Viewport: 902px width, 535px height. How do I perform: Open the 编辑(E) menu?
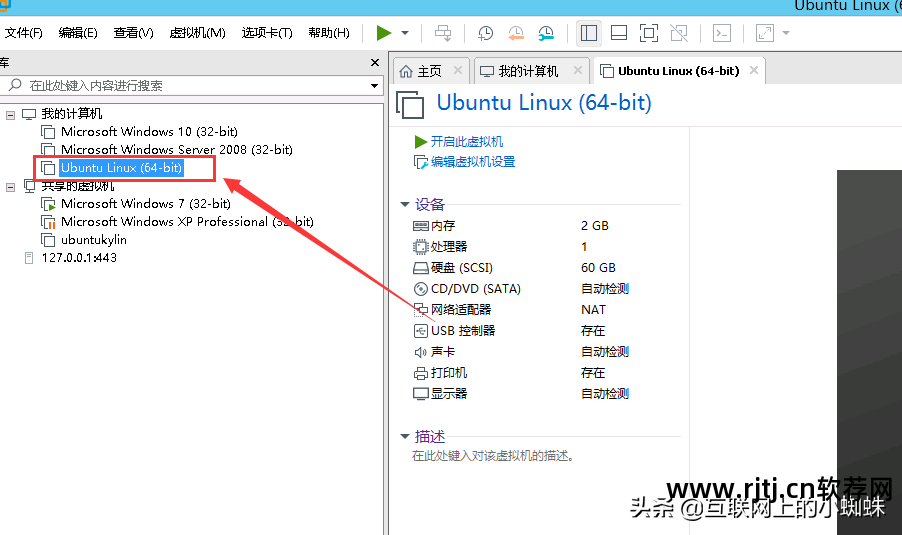(x=78, y=33)
